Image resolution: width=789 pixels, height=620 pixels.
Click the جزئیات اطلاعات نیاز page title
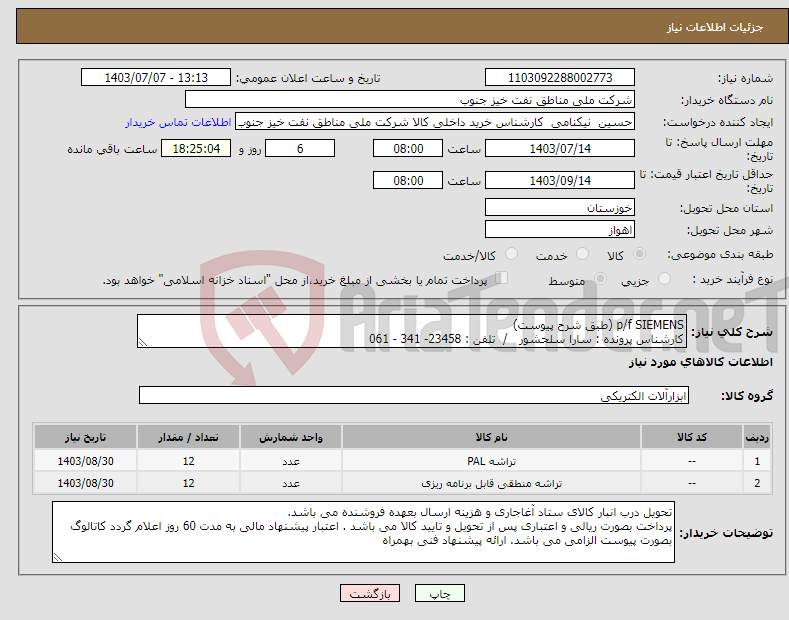pyautogui.click(x=715, y=27)
